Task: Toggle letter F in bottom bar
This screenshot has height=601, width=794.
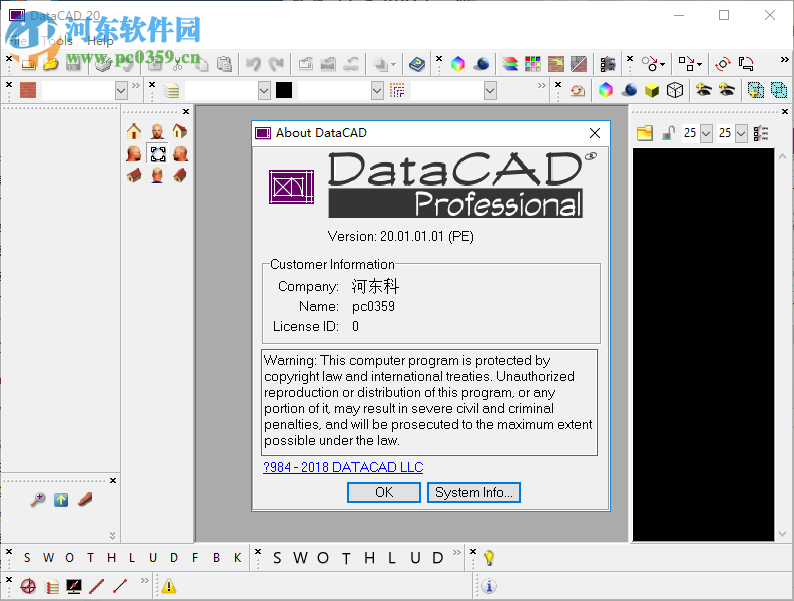Action: click(195, 557)
